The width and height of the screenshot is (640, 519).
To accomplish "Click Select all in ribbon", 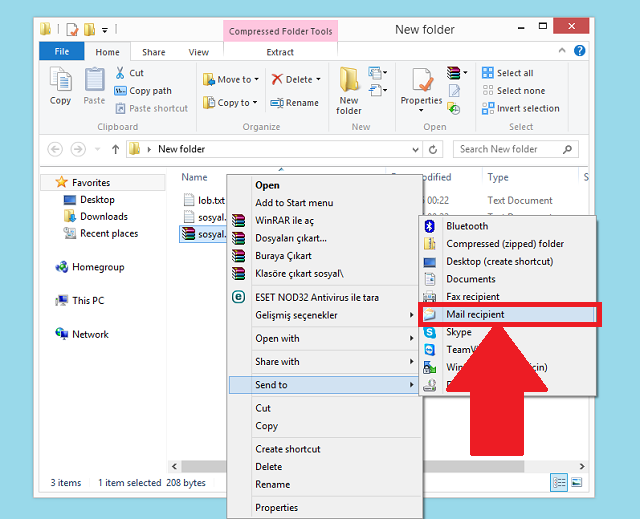I will tap(507, 73).
